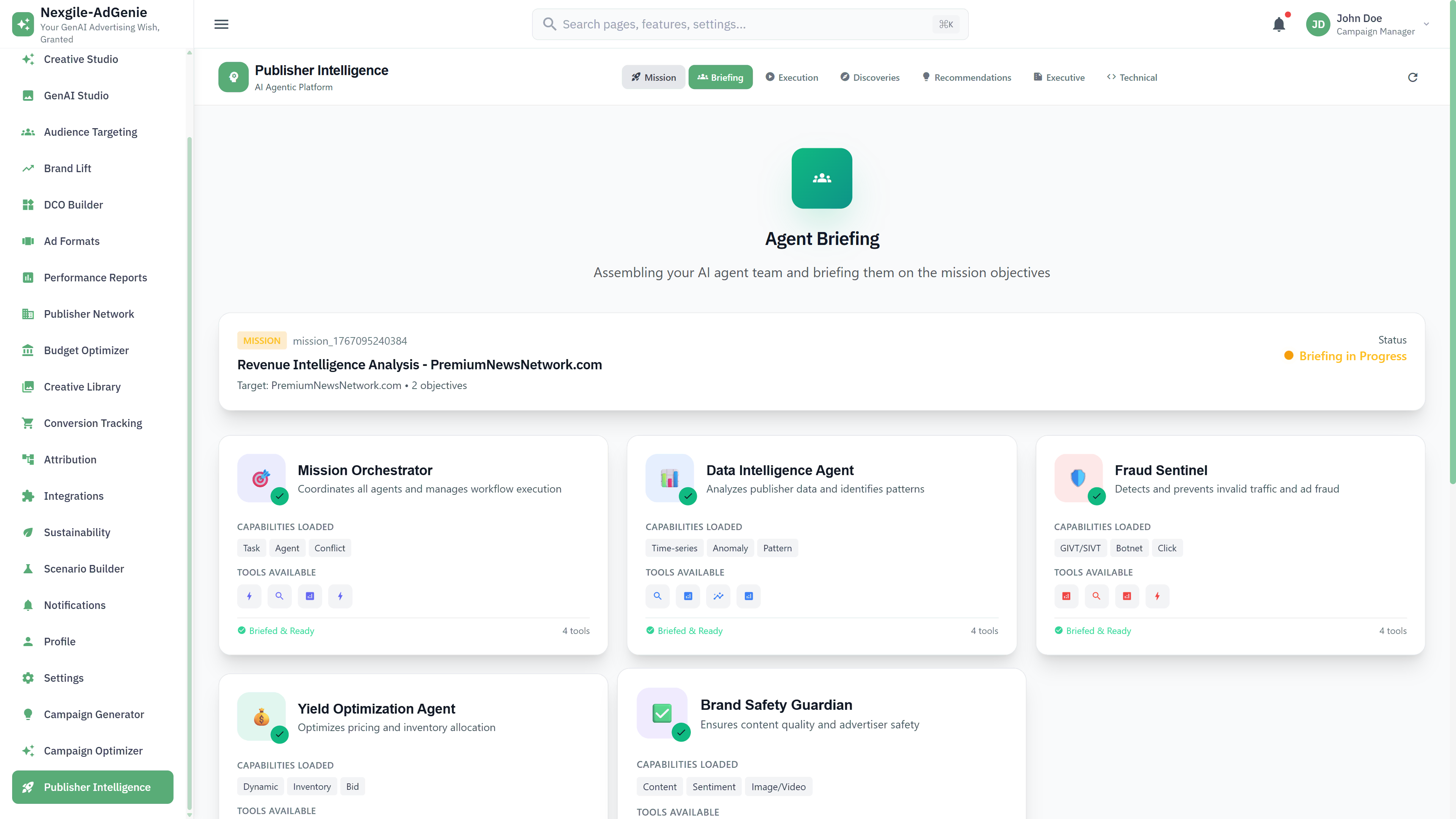The width and height of the screenshot is (1456, 819).
Task: Switch to the Mission tab
Action: click(653, 77)
